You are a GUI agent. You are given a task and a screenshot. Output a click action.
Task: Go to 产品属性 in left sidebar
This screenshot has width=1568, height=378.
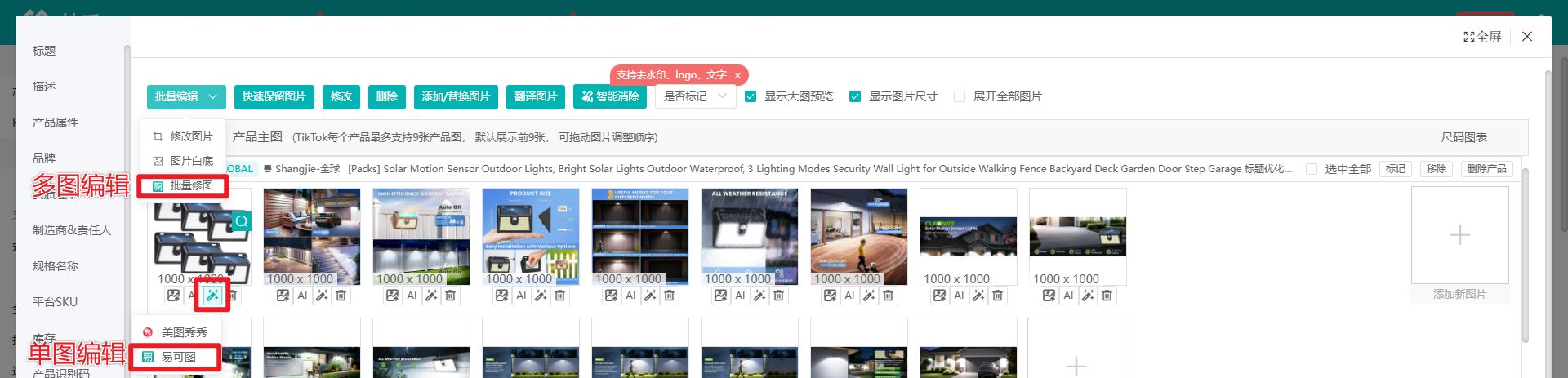click(x=56, y=122)
